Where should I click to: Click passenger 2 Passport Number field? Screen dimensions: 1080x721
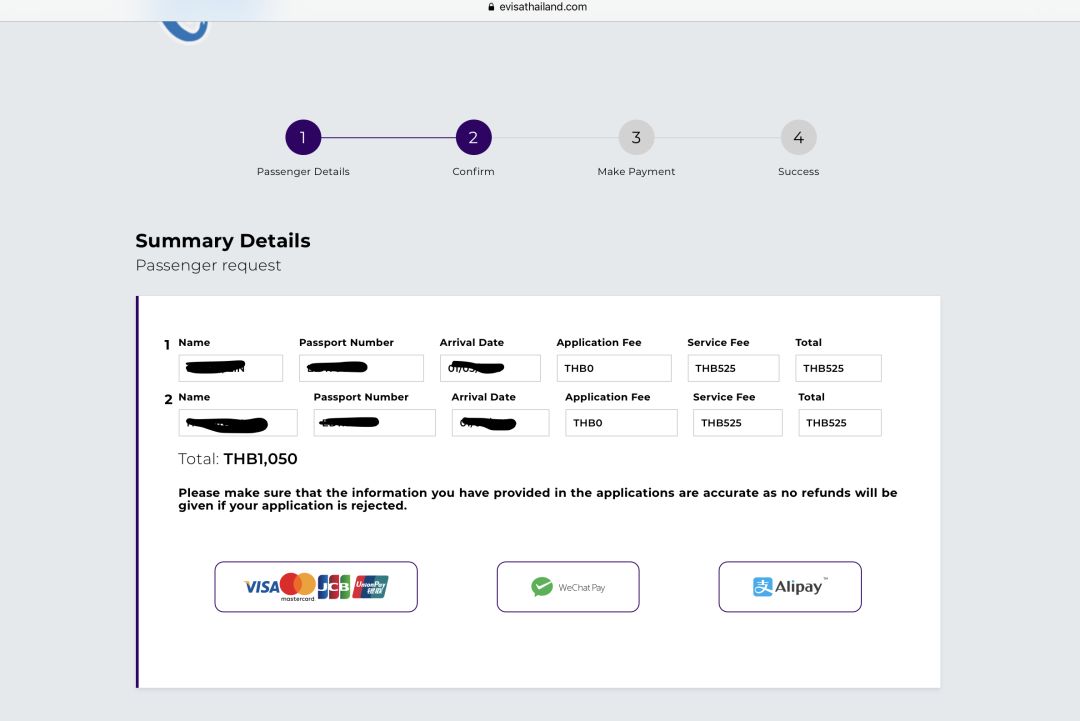tap(375, 423)
